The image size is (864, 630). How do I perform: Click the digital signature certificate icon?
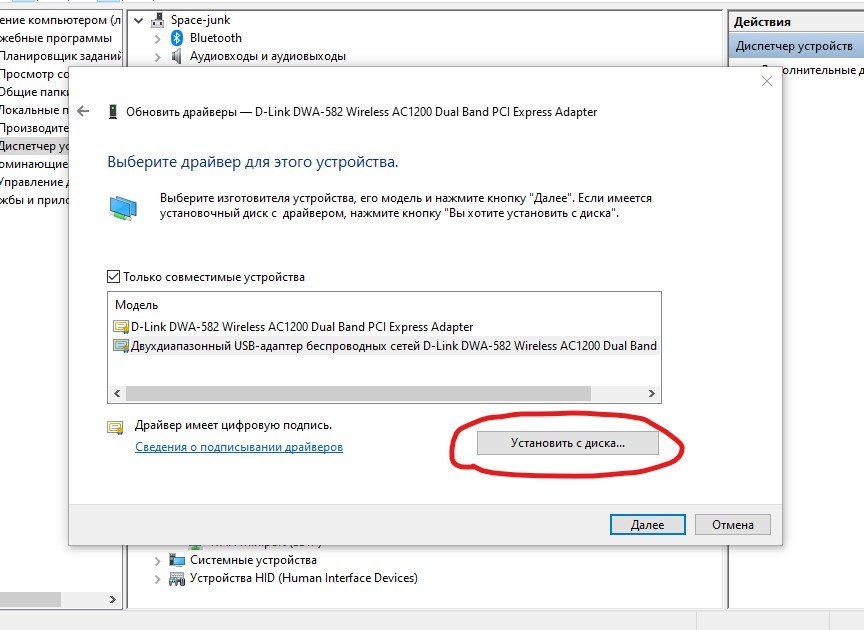(x=116, y=427)
